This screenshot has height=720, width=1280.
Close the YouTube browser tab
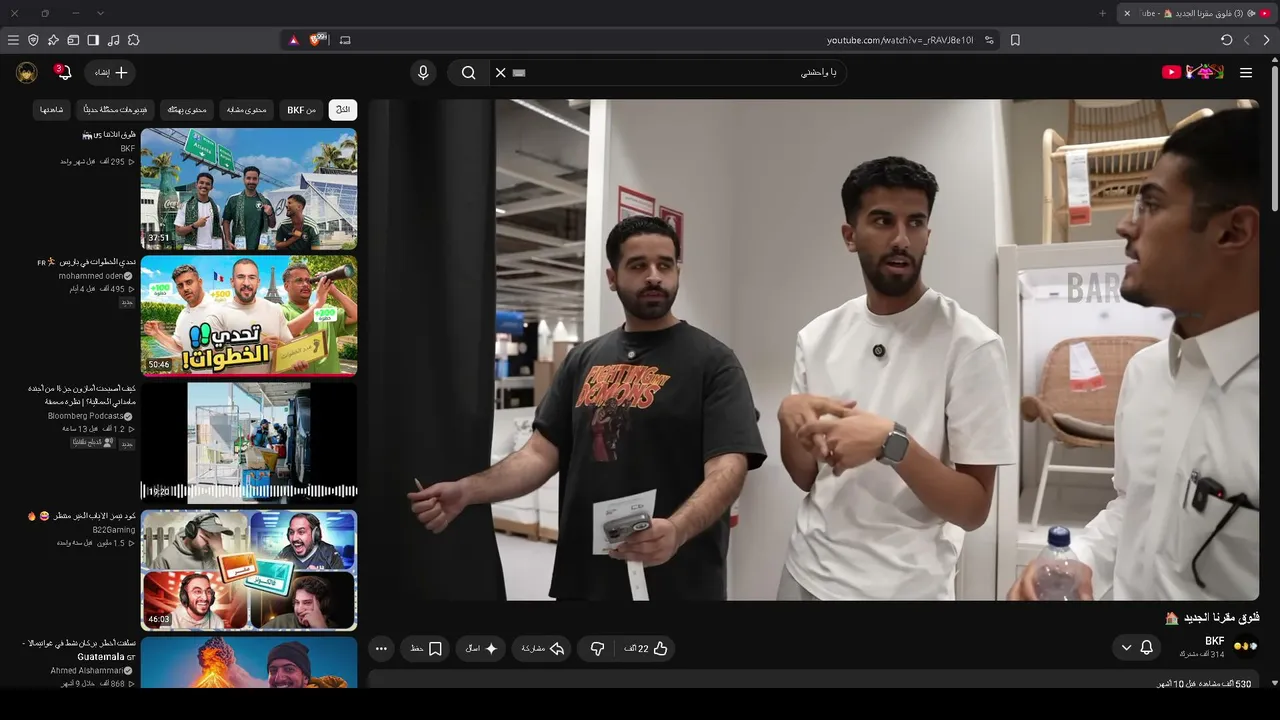1127,13
